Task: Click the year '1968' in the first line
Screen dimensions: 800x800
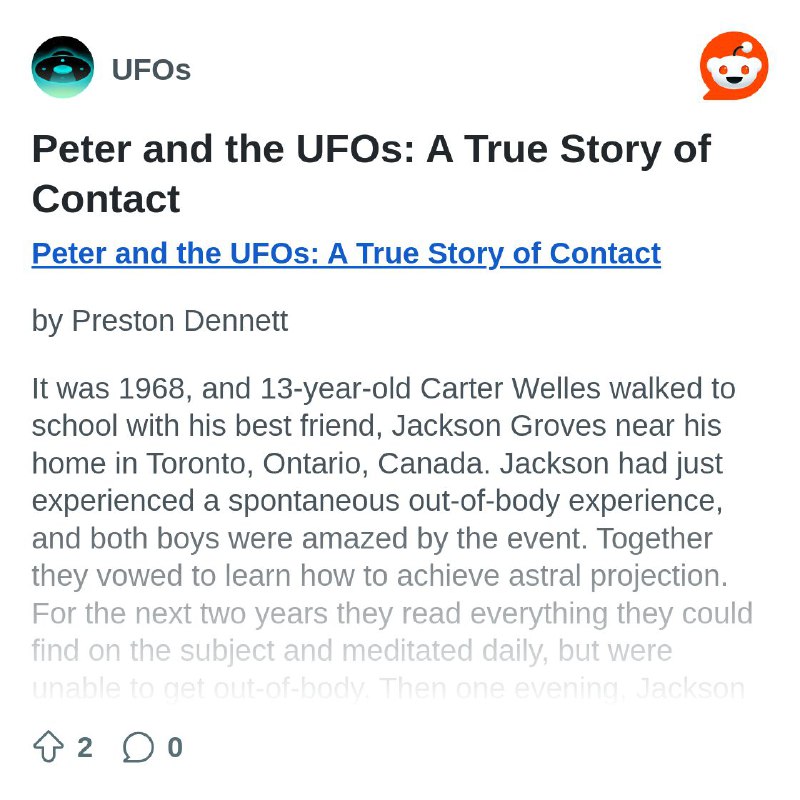Action: (152, 388)
